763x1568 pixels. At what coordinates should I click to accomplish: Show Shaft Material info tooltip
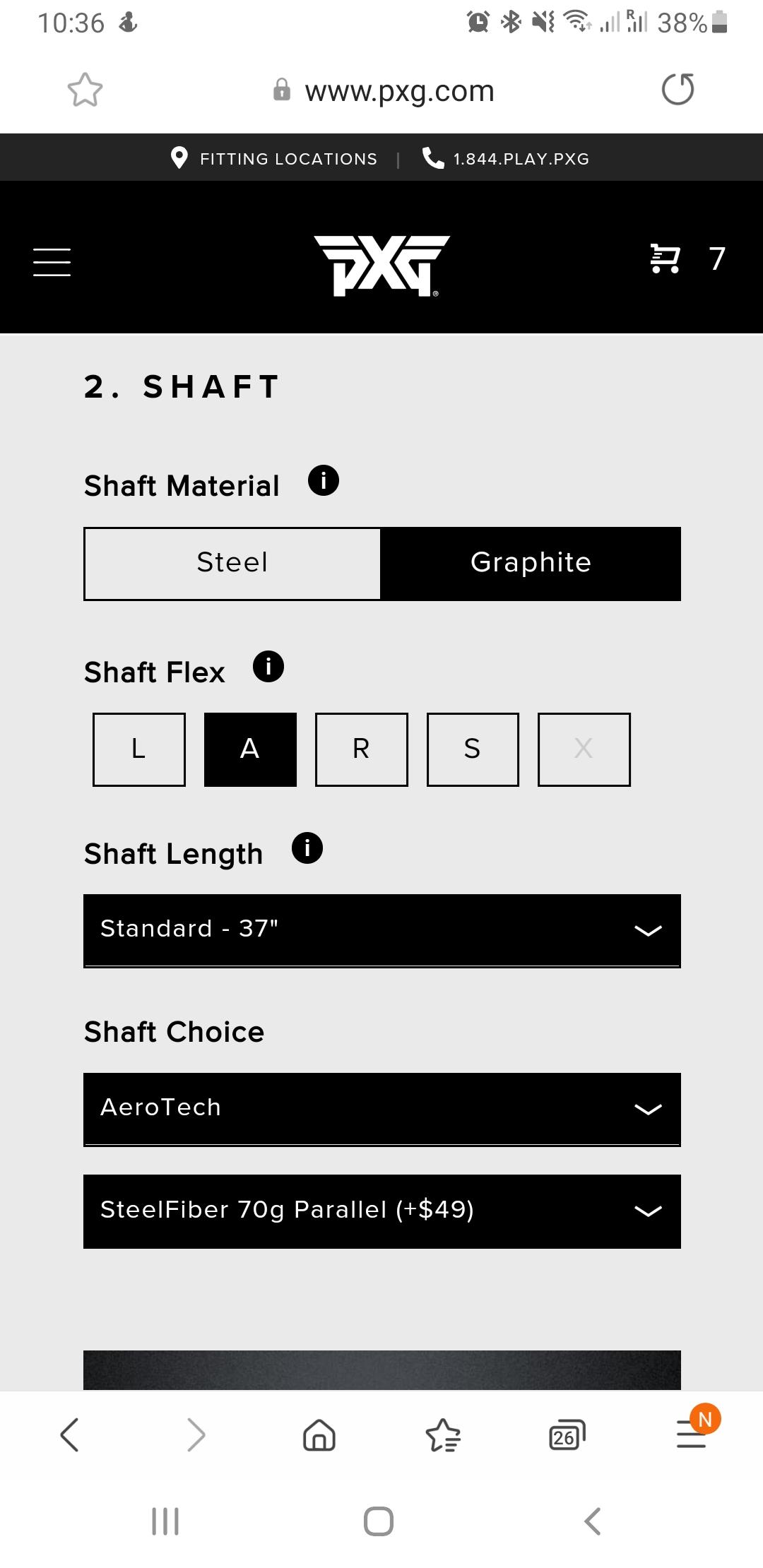[324, 481]
